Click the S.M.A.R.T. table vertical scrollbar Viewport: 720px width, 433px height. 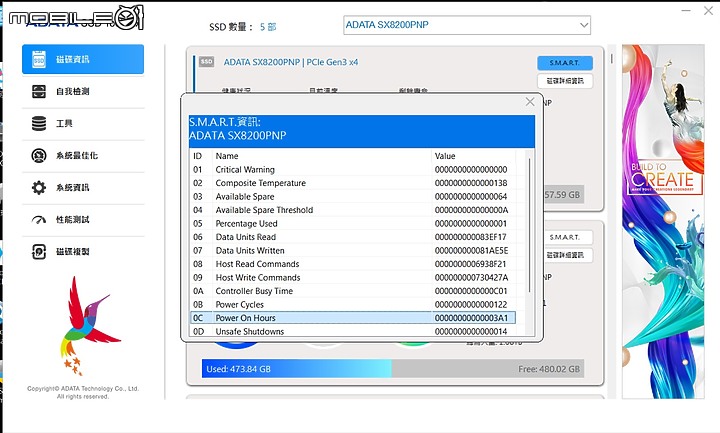coord(529,225)
